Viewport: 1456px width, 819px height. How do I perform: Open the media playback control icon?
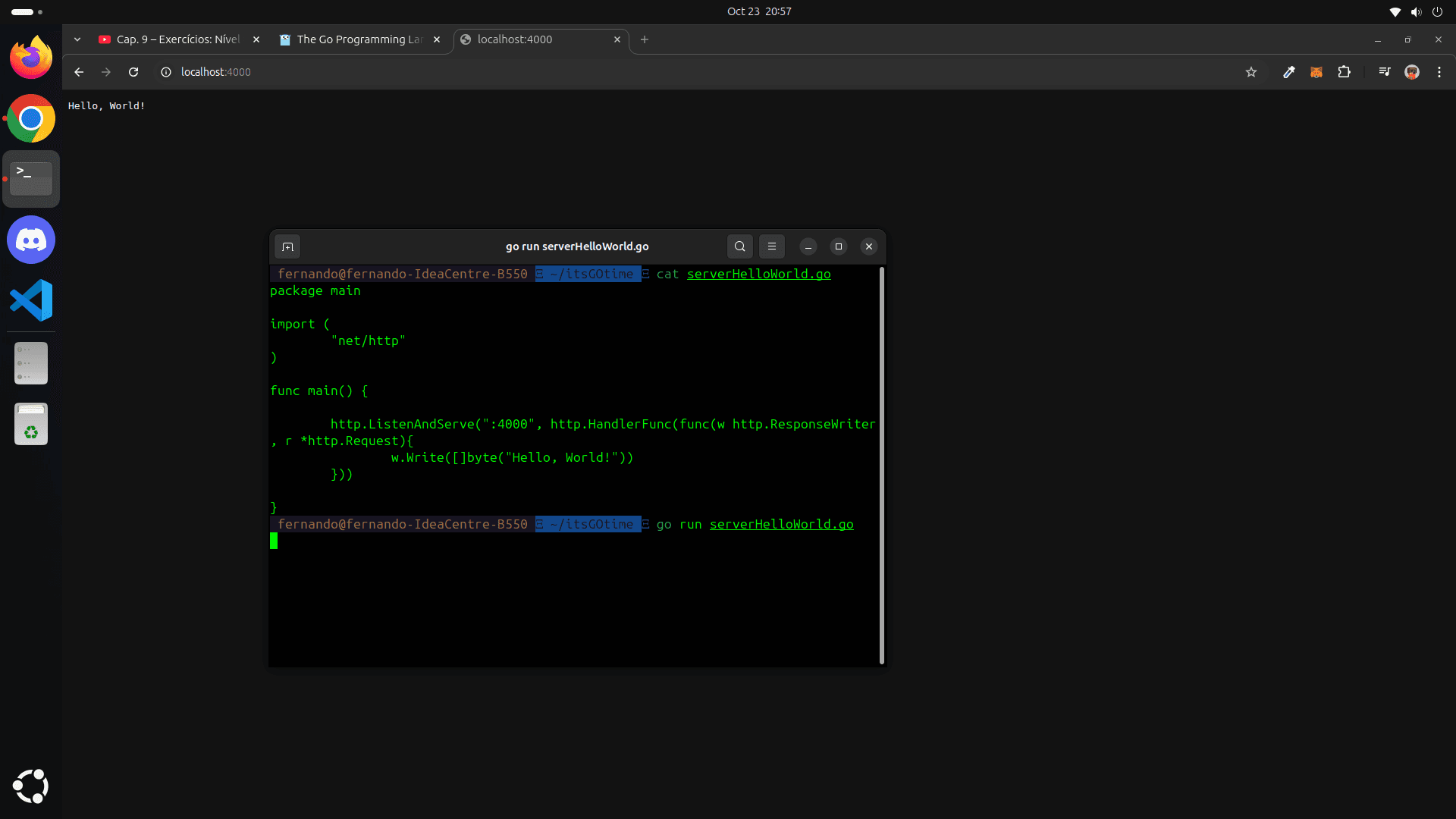pyautogui.click(x=1384, y=72)
